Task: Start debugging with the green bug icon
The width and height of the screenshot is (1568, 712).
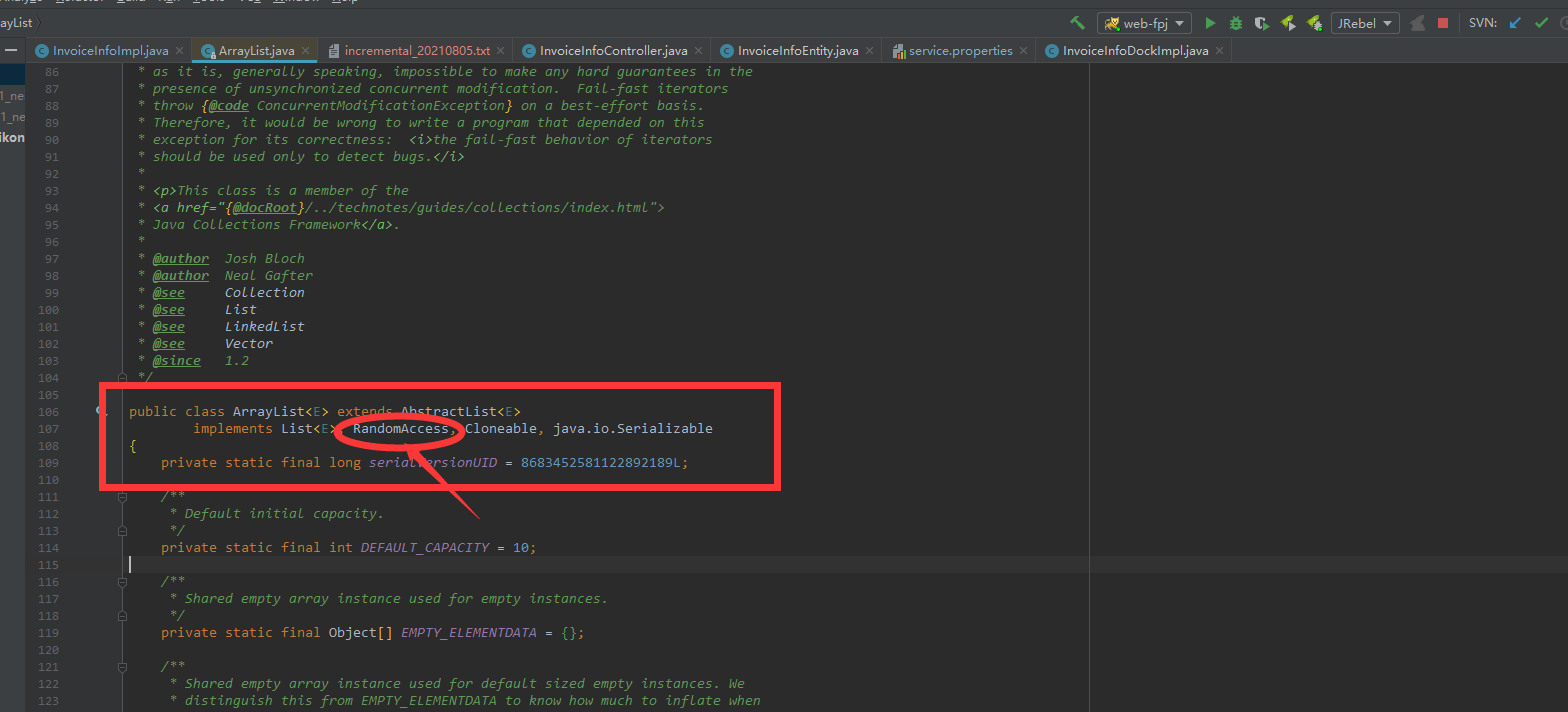Action: (x=1236, y=23)
